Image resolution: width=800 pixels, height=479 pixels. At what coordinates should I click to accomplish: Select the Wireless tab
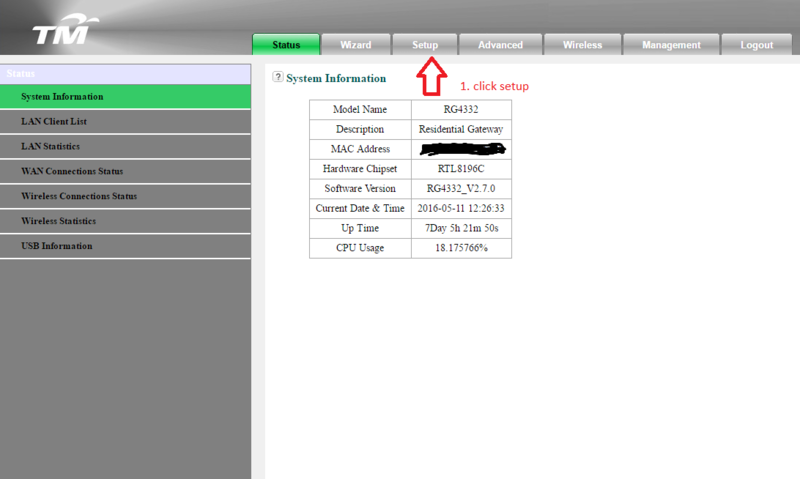tap(582, 45)
